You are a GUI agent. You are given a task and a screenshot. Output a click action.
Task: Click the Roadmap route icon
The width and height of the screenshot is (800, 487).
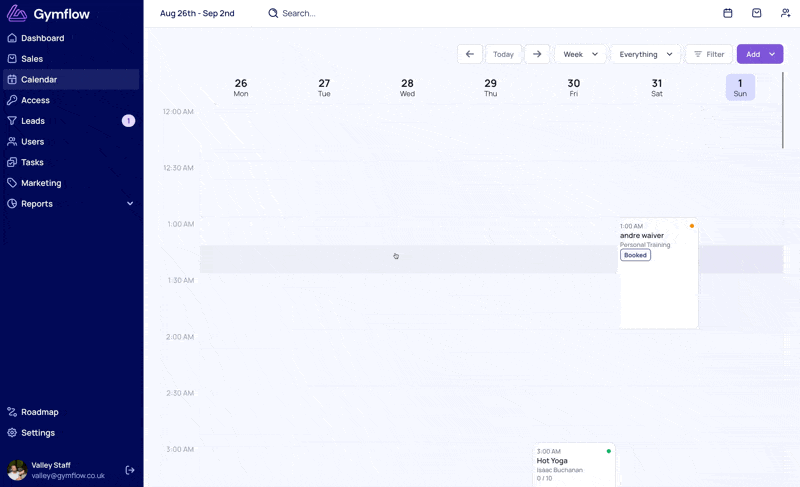pyautogui.click(x=12, y=412)
